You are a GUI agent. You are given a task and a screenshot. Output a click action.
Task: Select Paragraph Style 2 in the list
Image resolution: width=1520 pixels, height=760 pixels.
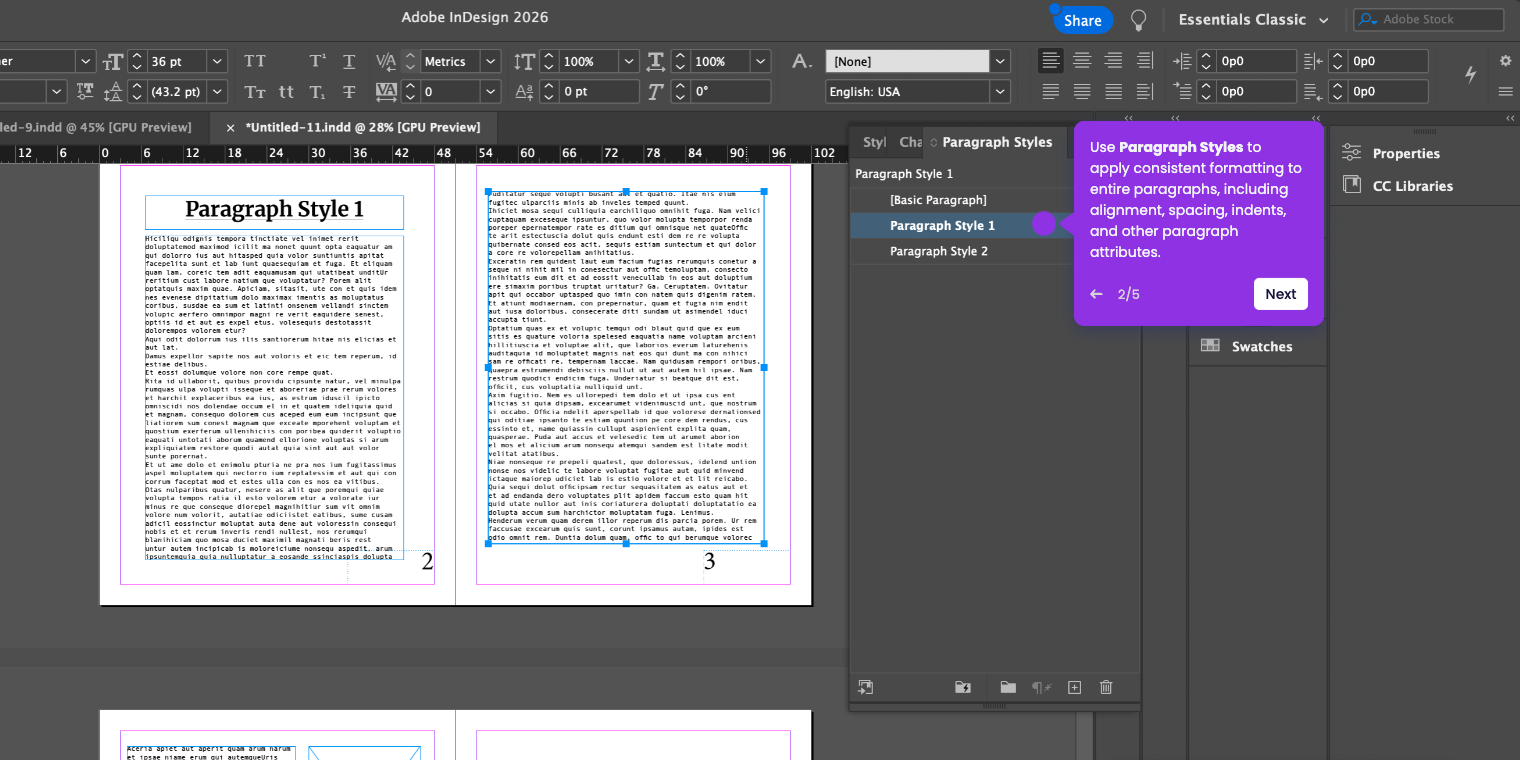938,251
